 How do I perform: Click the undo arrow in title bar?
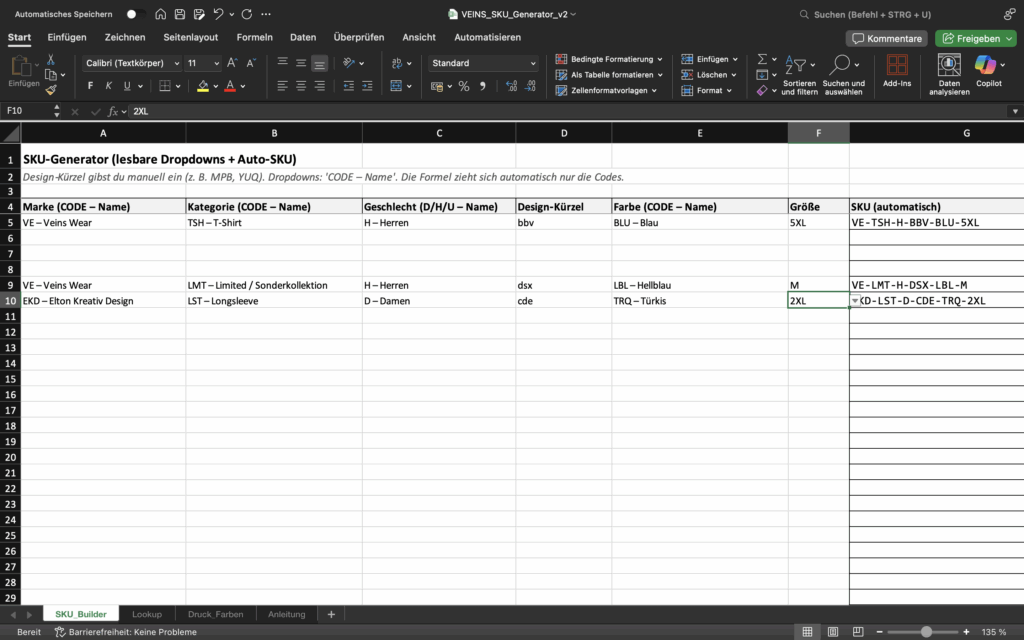(218, 15)
